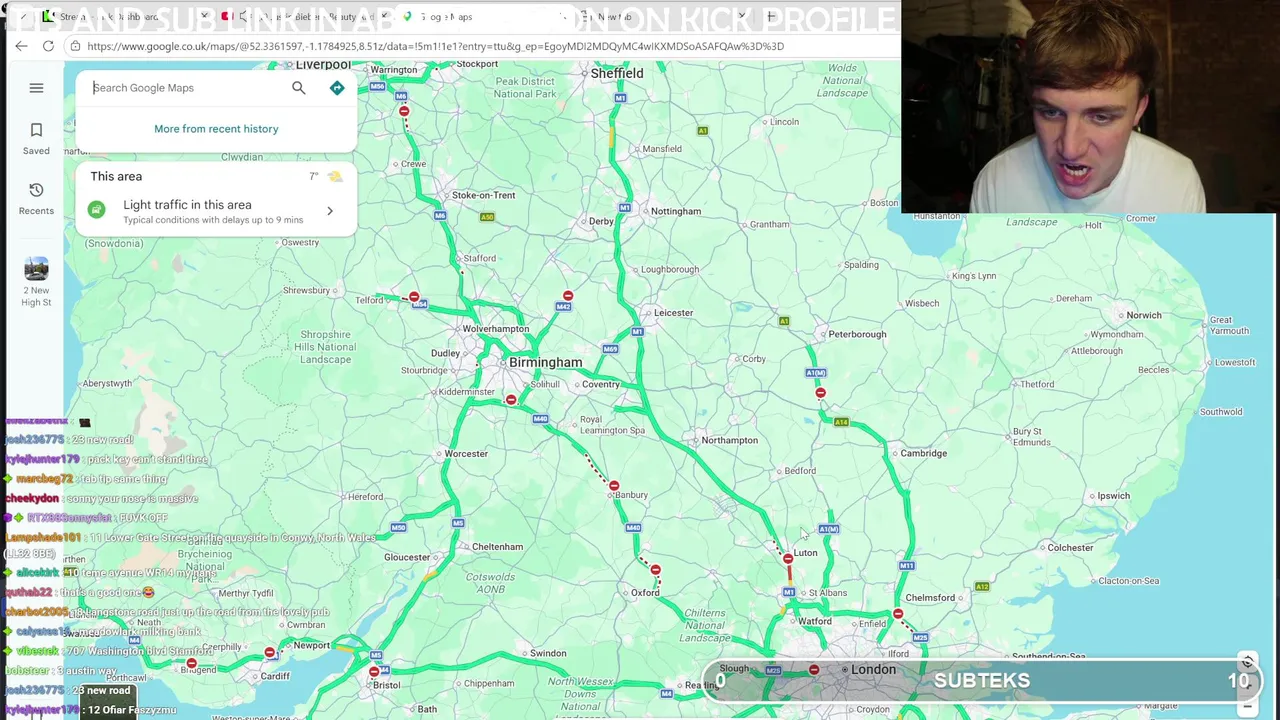The width and height of the screenshot is (1280, 720).
Task: Click the Worcester map label
Action: tap(466, 454)
